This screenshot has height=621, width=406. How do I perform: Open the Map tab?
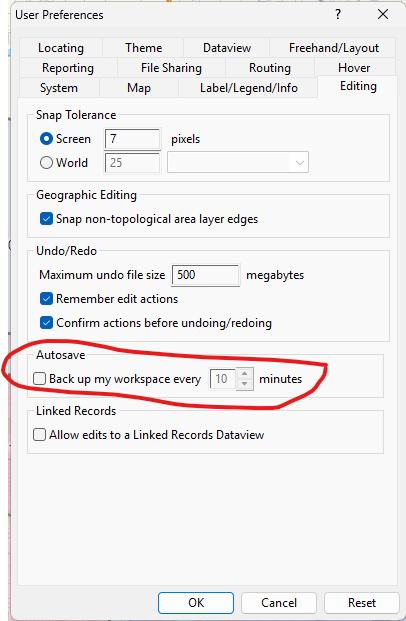coord(139,88)
